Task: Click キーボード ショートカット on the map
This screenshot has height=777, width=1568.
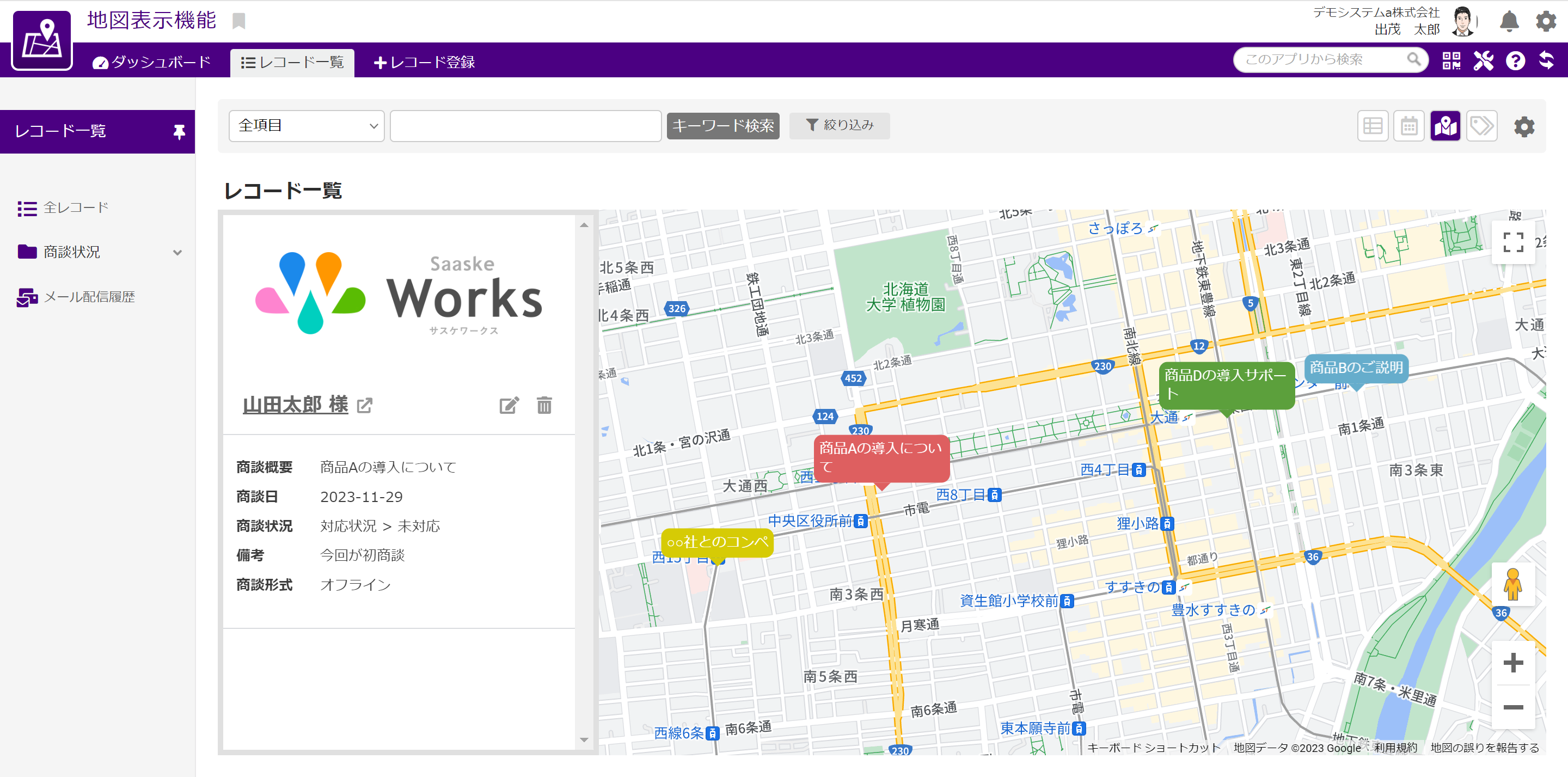Action: (1154, 748)
